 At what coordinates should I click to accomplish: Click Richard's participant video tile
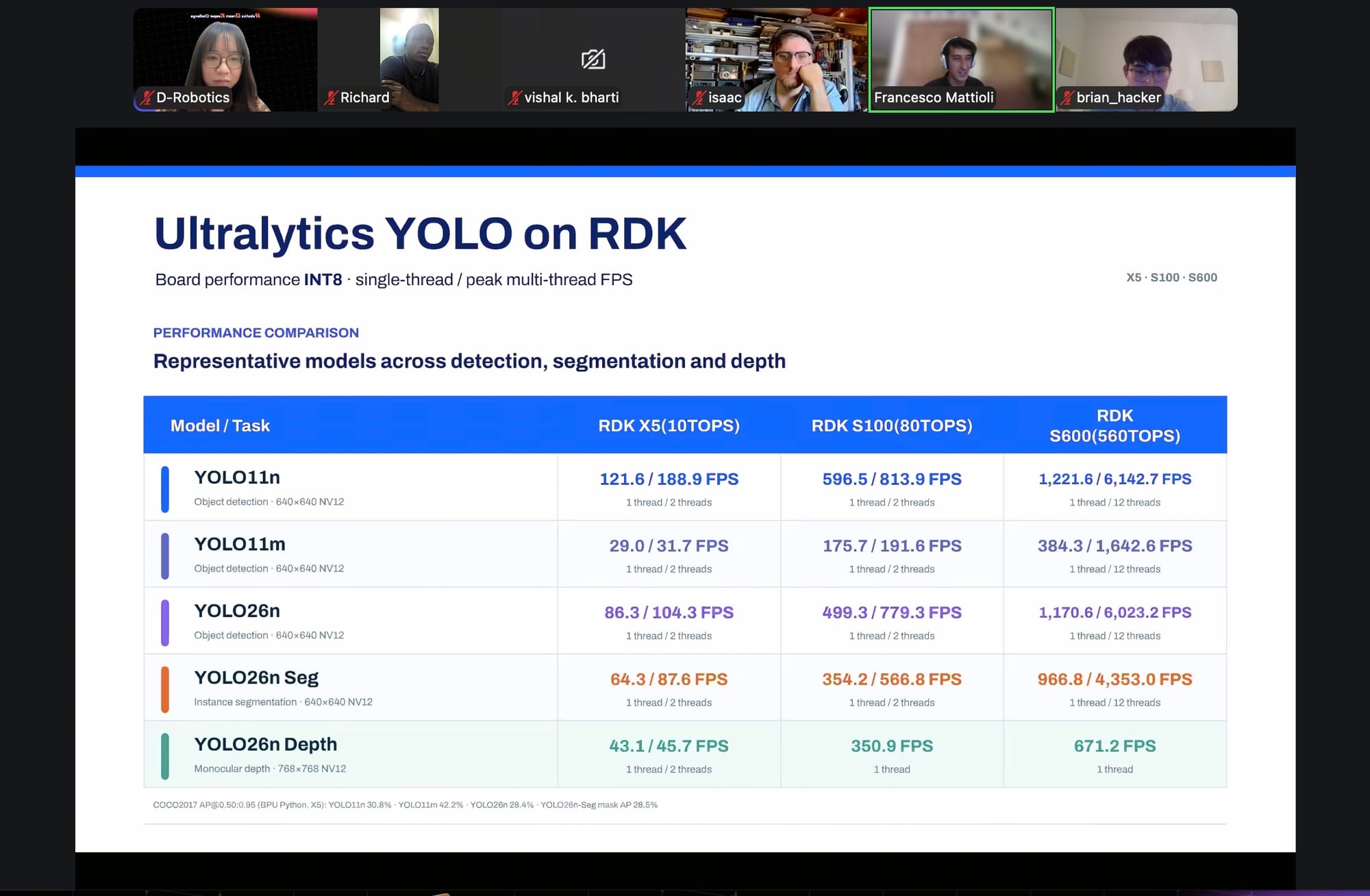410,60
